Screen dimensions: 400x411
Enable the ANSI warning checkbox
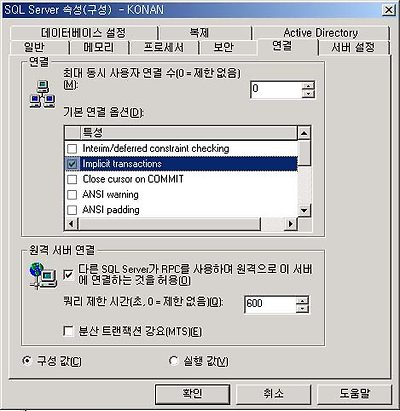pos(72,194)
